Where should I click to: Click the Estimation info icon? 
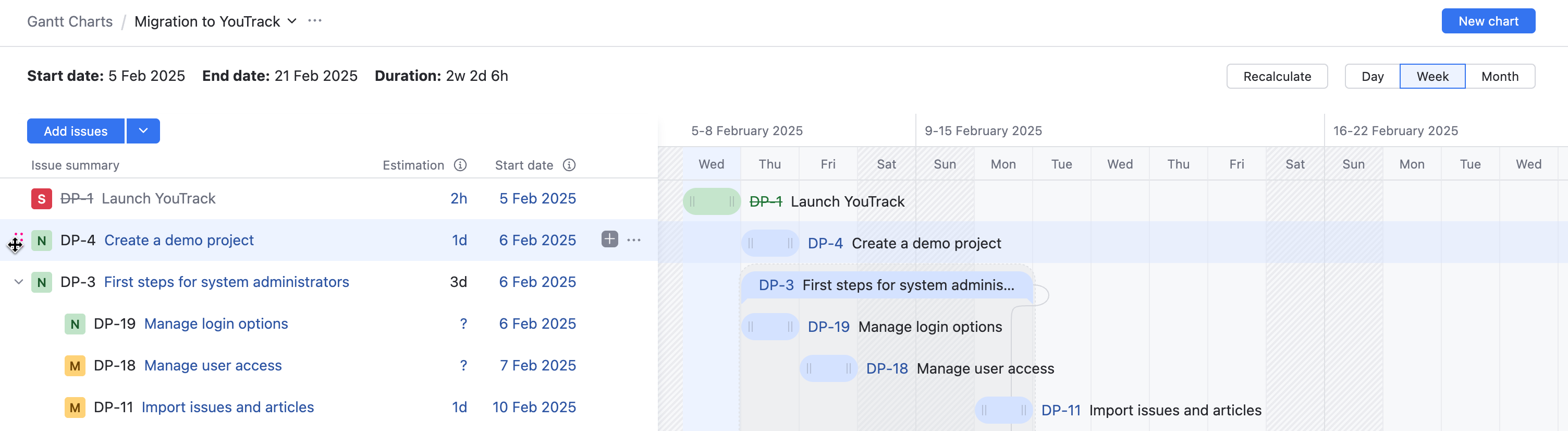coord(460,165)
